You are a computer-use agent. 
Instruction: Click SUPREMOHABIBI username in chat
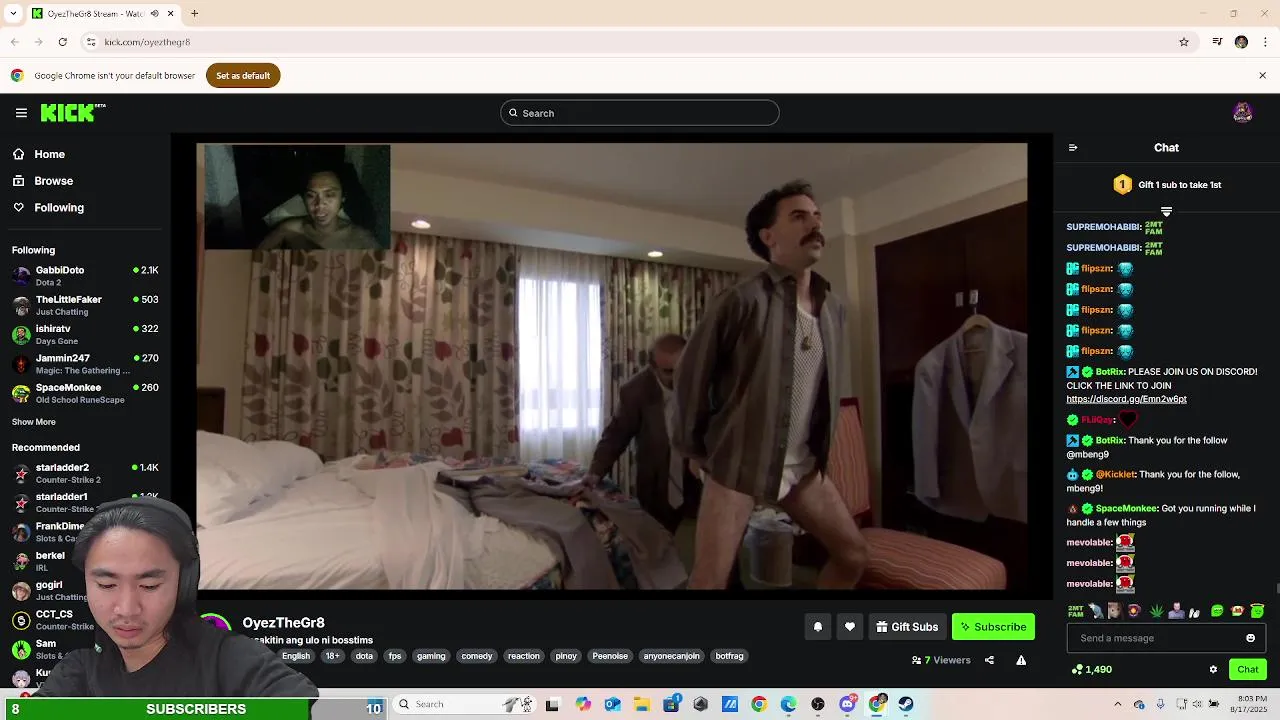(x=1103, y=227)
